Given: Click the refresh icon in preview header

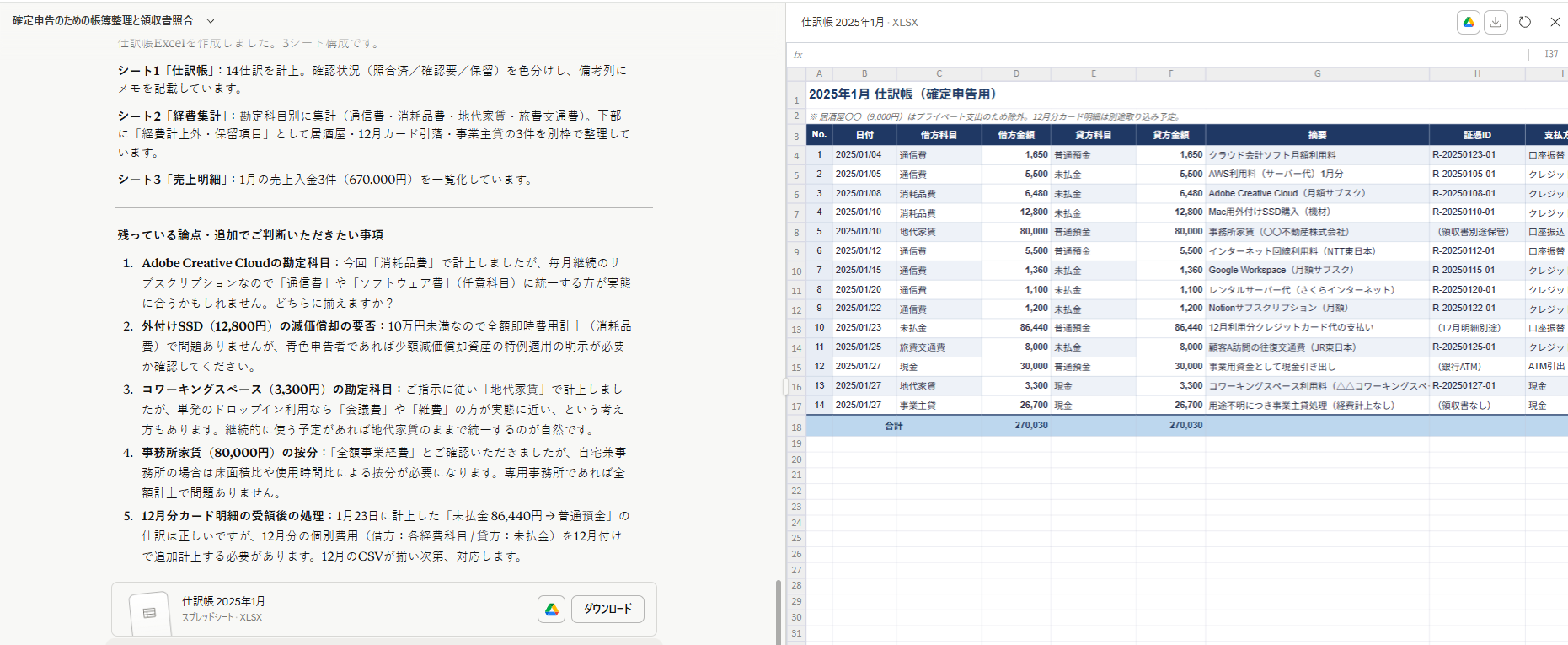Looking at the screenshot, I should point(1525,23).
